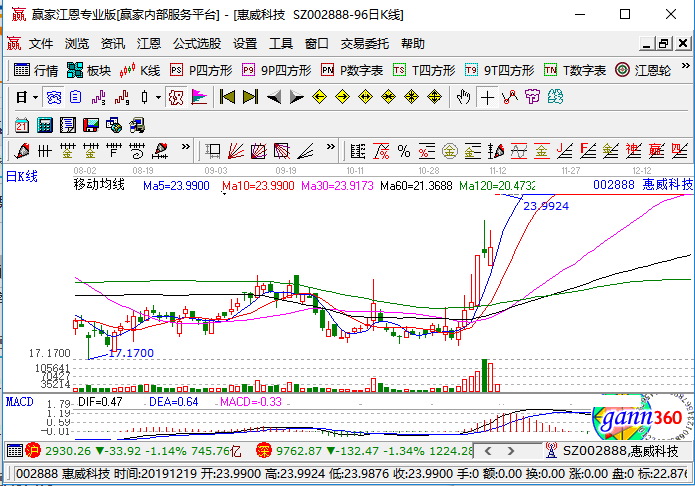Open the P四方形 tool
The image size is (695, 486).
[201, 70]
